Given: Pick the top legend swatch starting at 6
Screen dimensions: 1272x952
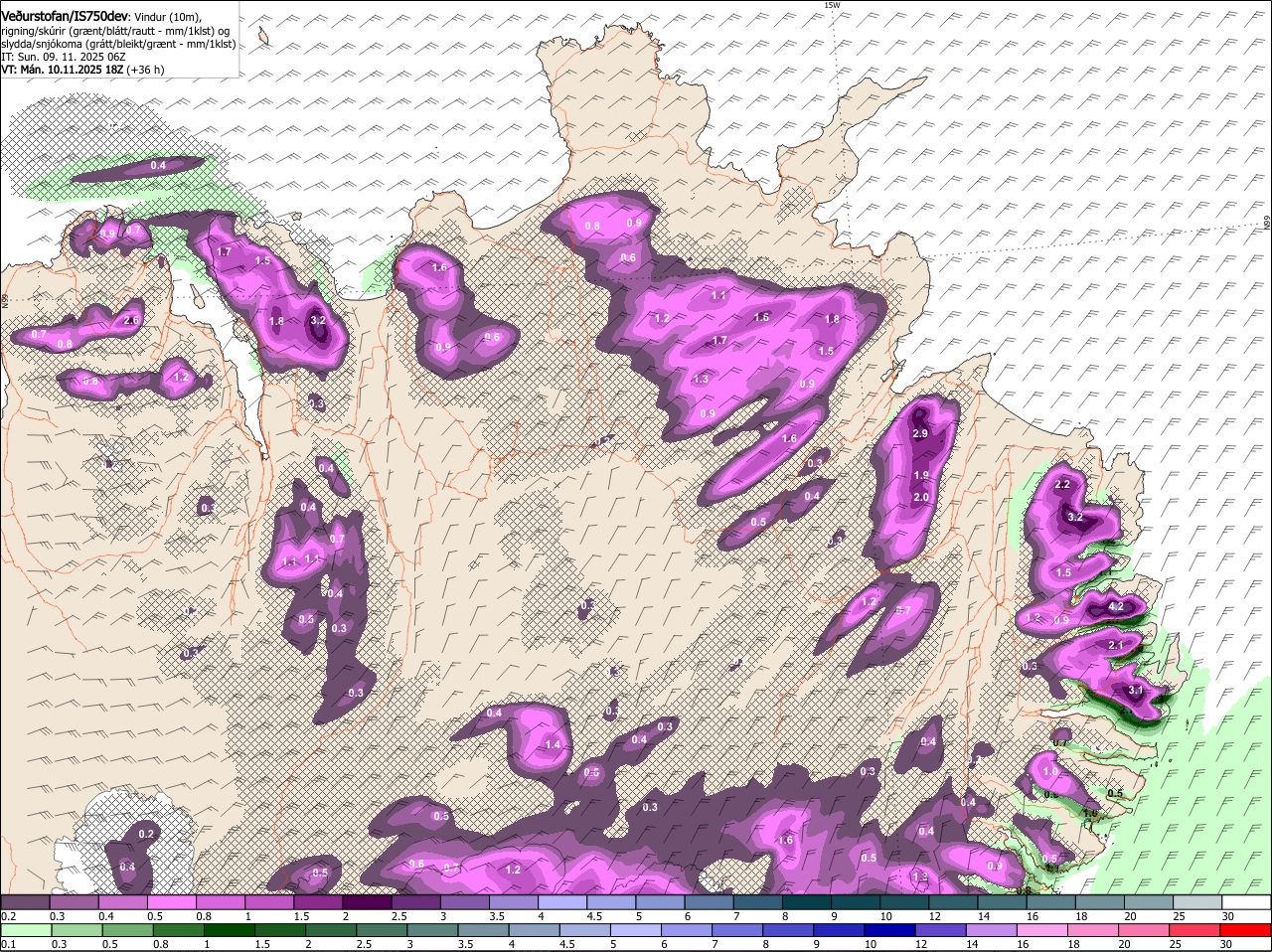Looking at the screenshot, I should coord(709,902).
